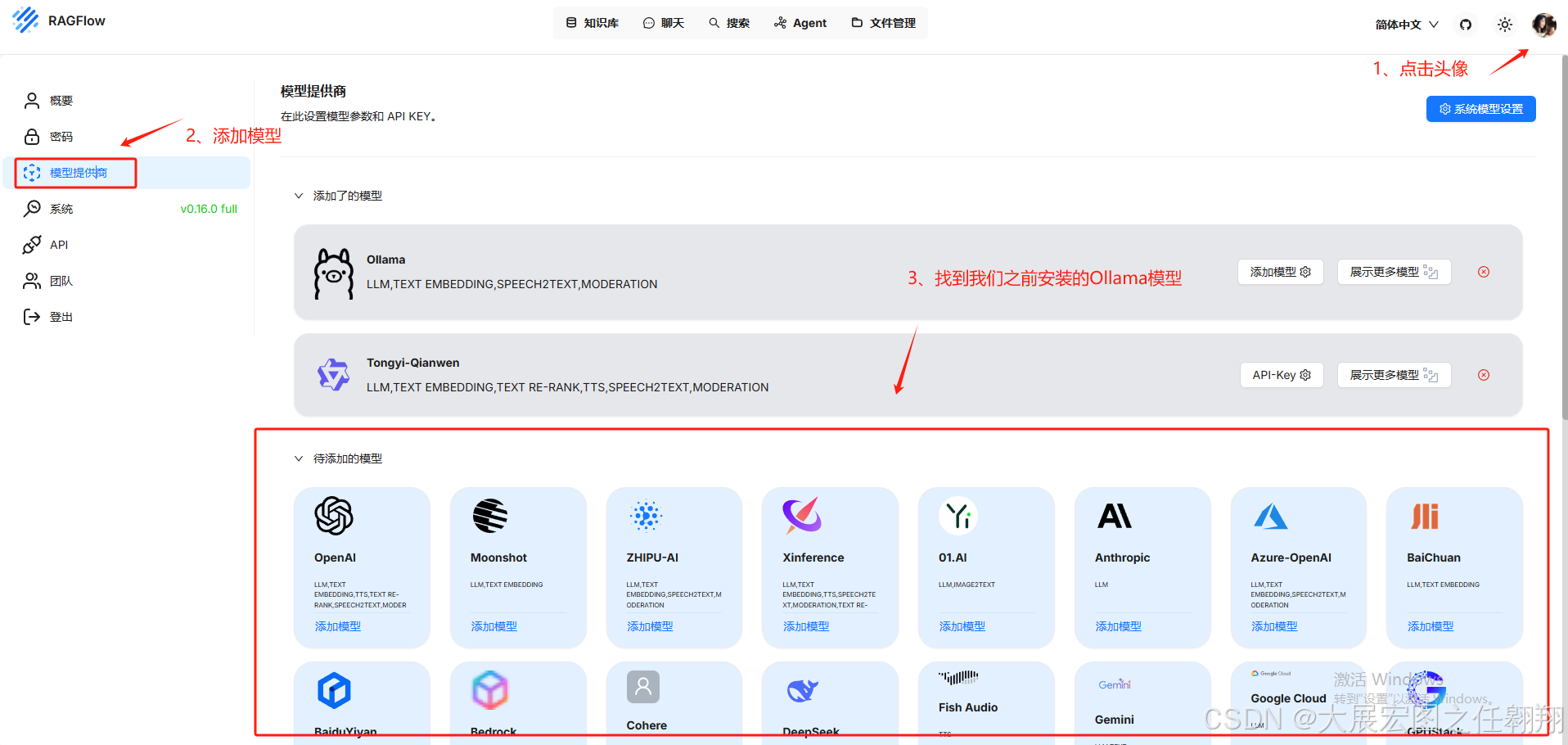The image size is (1568, 745).
Task: Open the 简体中文 language dropdown
Action: tap(1407, 25)
